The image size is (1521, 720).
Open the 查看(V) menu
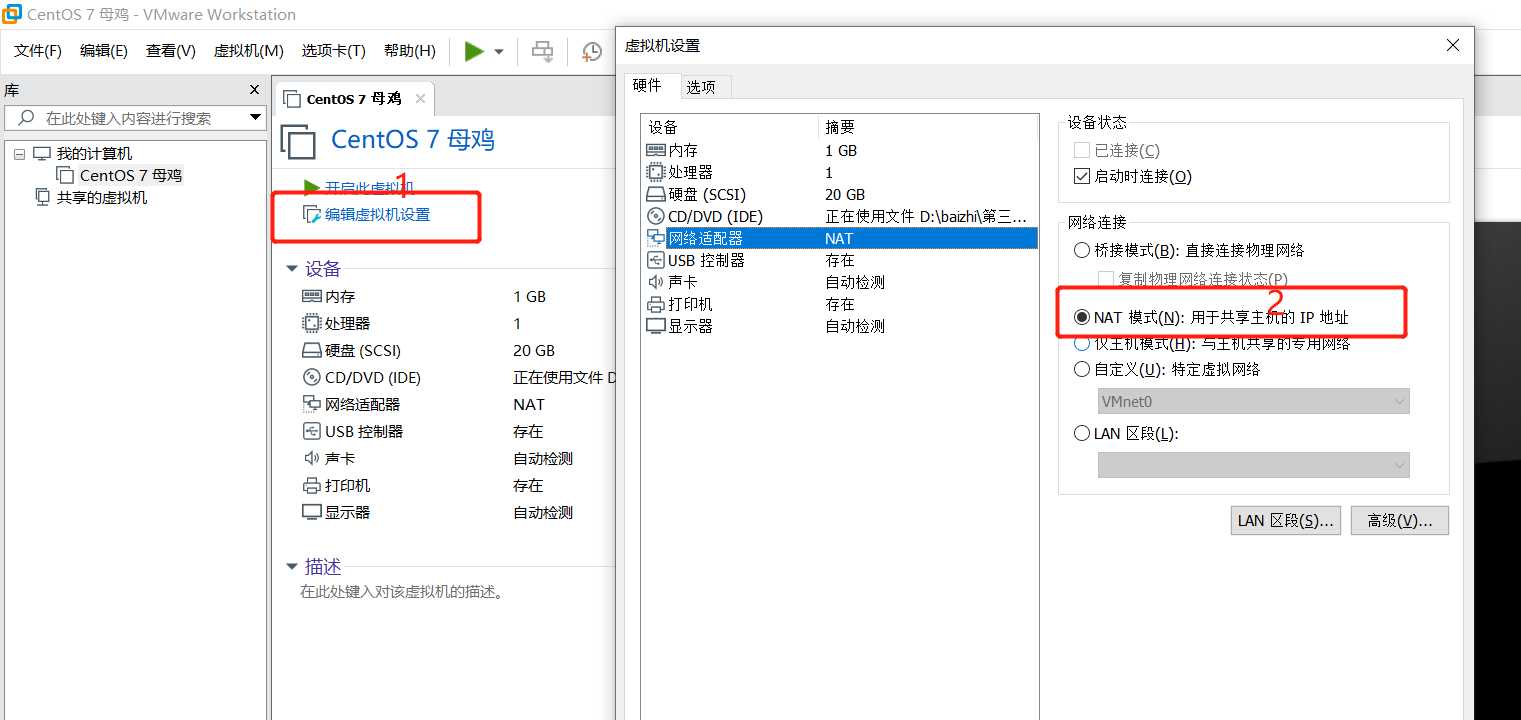coord(171,51)
